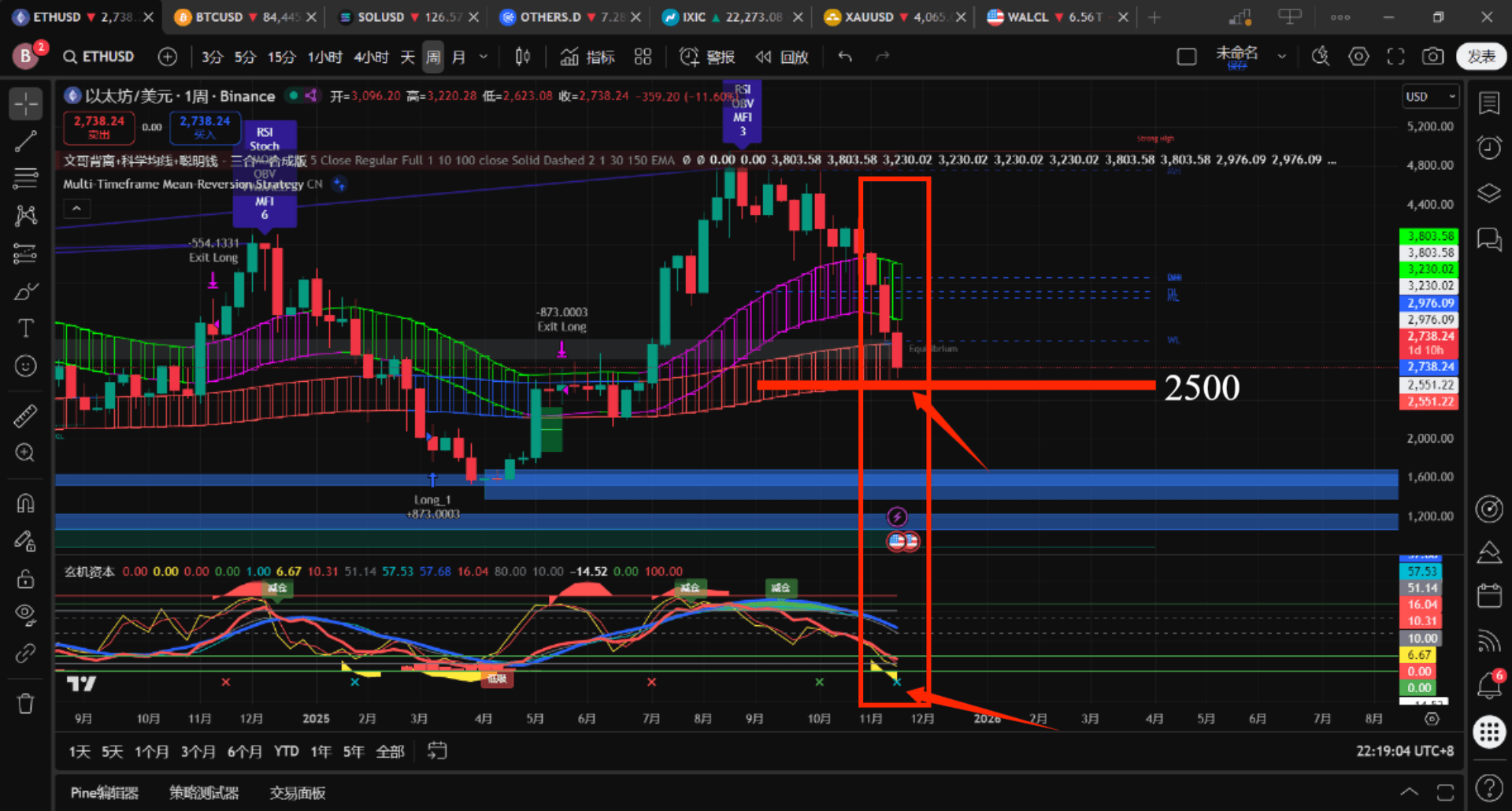Collapse the indicator legend arrow

tap(76, 209)
